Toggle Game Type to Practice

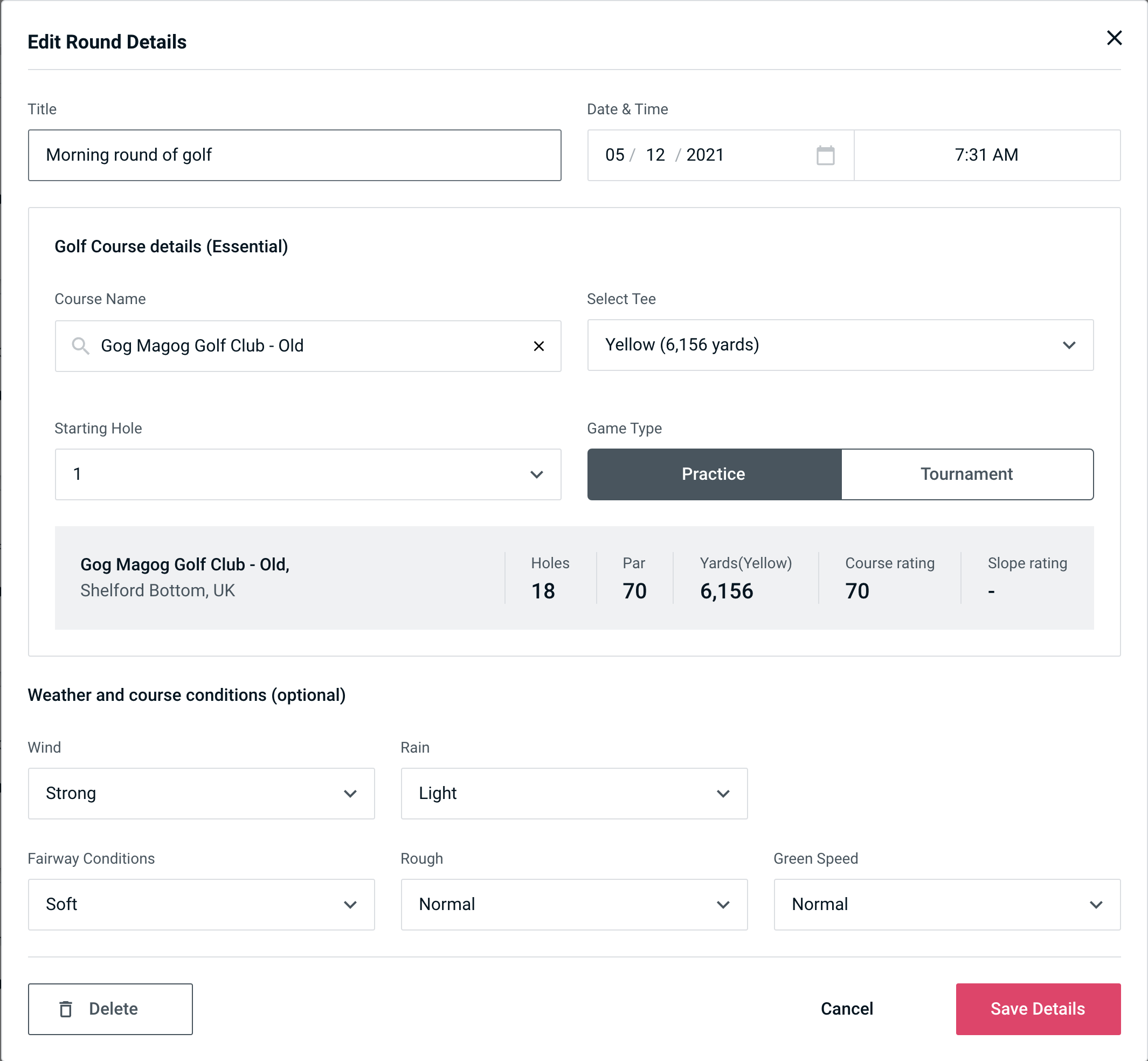tap(713, 474)
